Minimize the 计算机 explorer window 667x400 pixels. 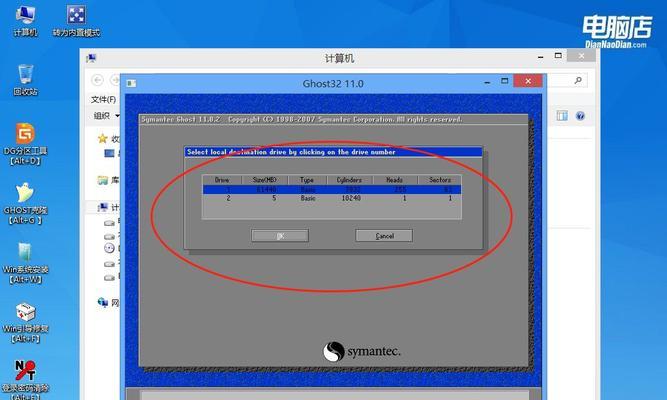[540, 57]
